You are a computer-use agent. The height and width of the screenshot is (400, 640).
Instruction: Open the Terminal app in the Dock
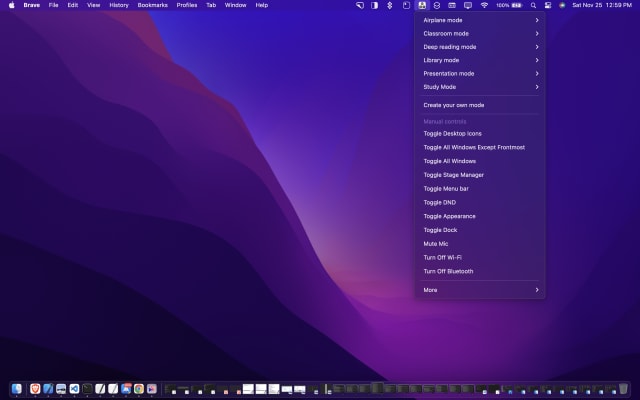[87, 389]
